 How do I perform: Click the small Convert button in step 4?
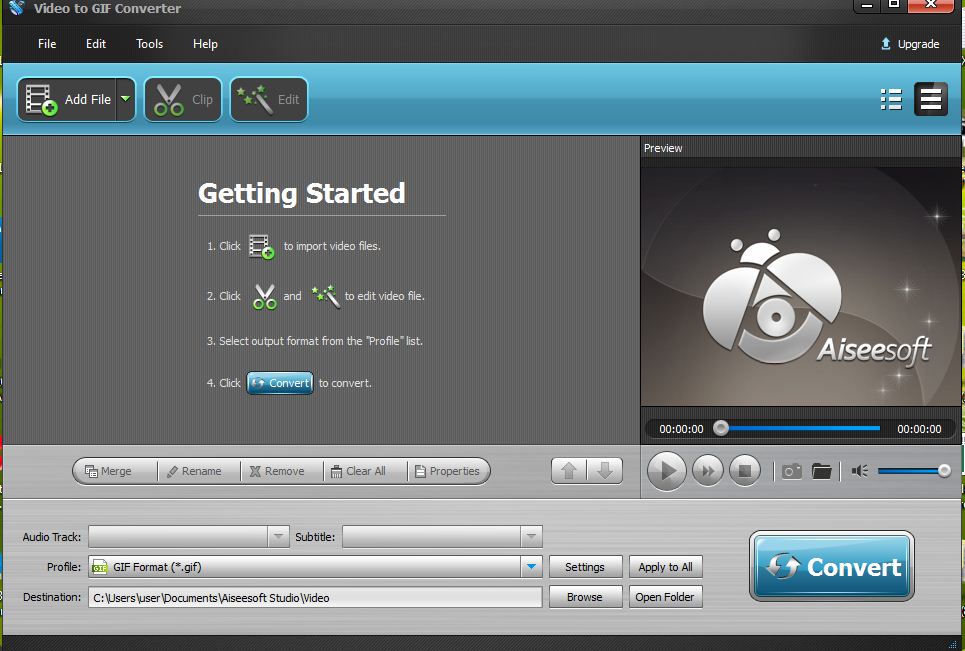coord(280,383)
